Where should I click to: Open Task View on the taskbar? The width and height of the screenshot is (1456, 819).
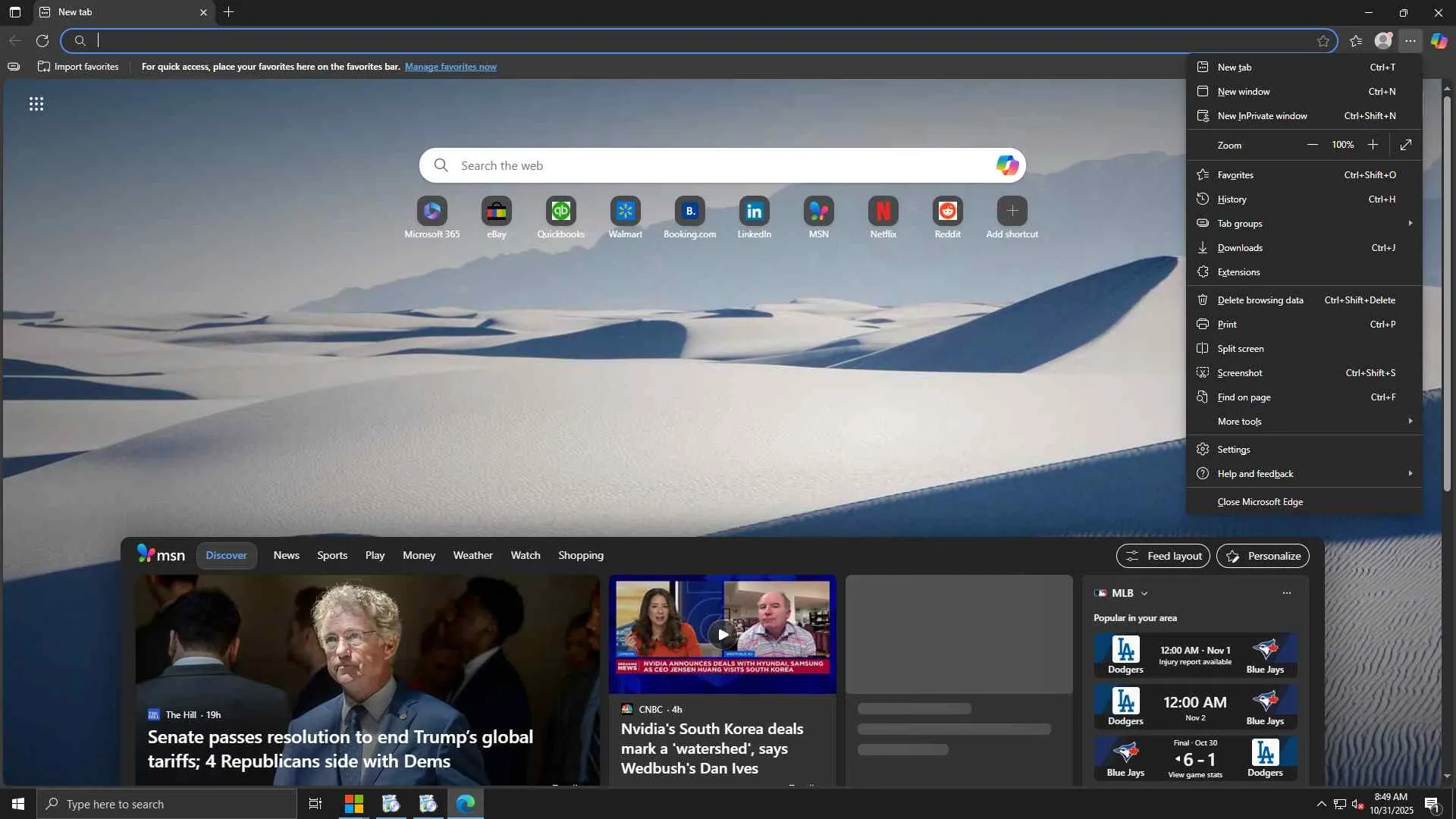pyautogui.click(x=315, y=804)
